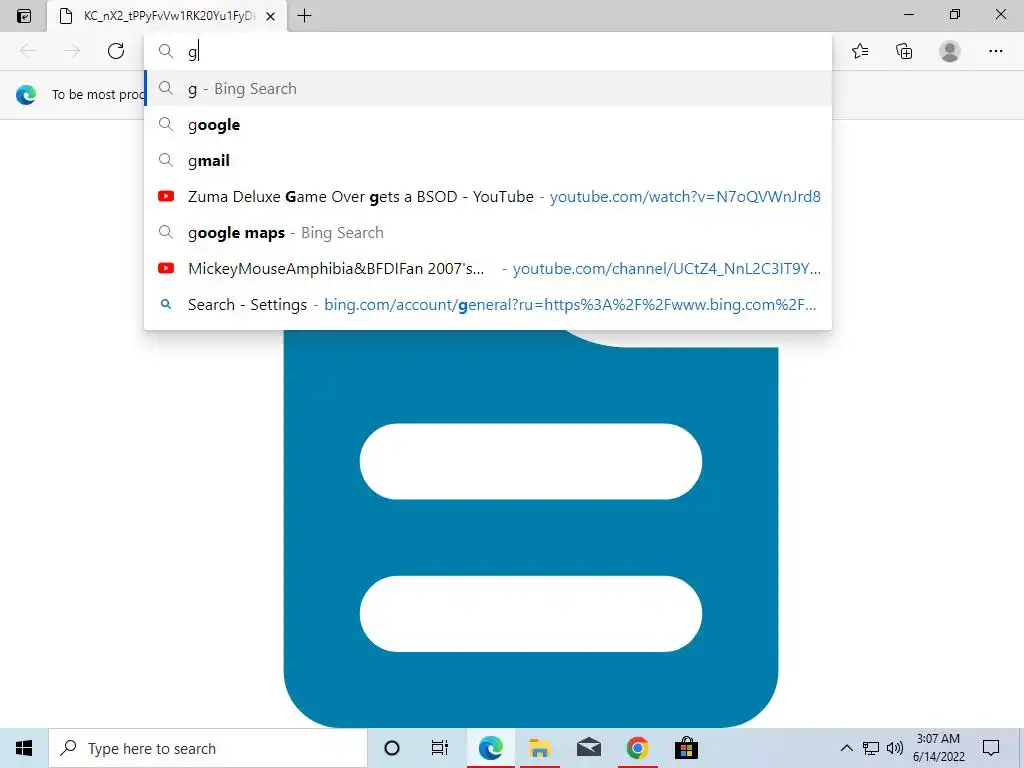Open Zuma Deluxe Game Over YouTube suggestion
This screenshot has width=1024, height=768.
tap(488, 196)
